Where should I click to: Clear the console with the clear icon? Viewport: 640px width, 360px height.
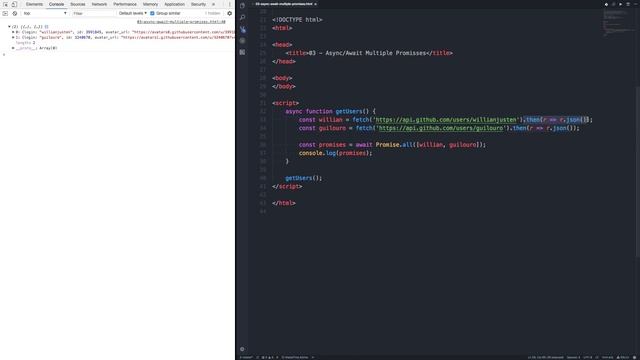click(15, 13)
